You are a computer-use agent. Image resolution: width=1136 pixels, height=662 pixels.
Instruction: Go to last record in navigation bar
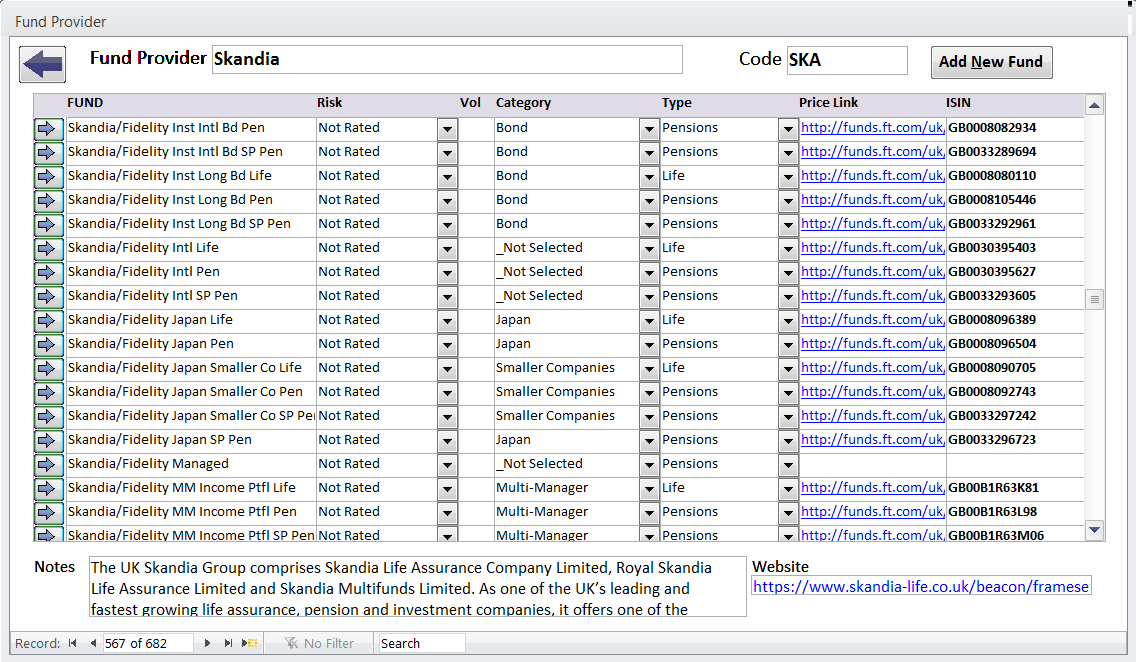[228, 643]
